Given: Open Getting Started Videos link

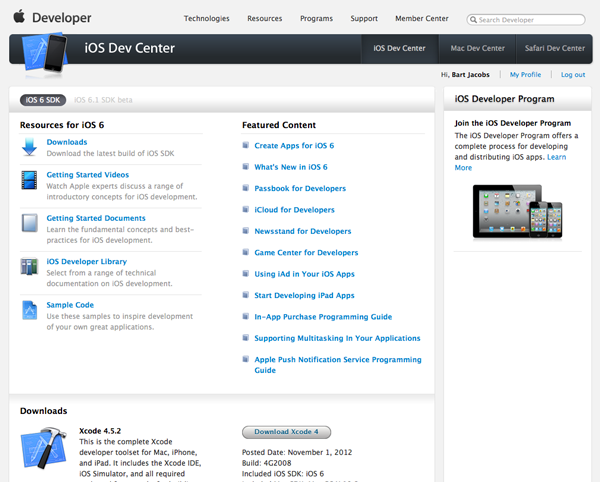Looking at the screenshot, I should (x=88, y=175).
